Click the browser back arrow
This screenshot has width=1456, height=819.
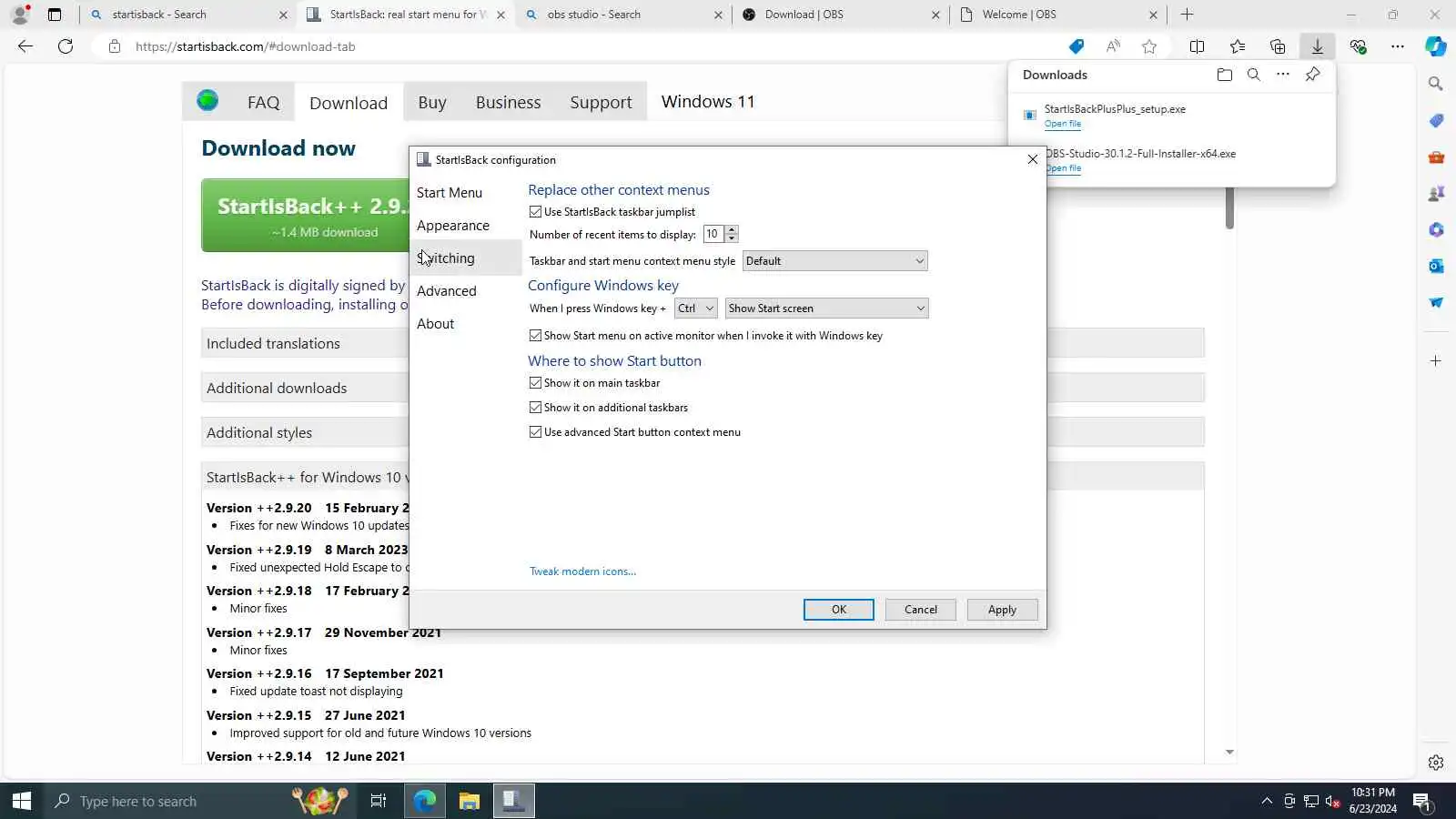tap(25, 46)
